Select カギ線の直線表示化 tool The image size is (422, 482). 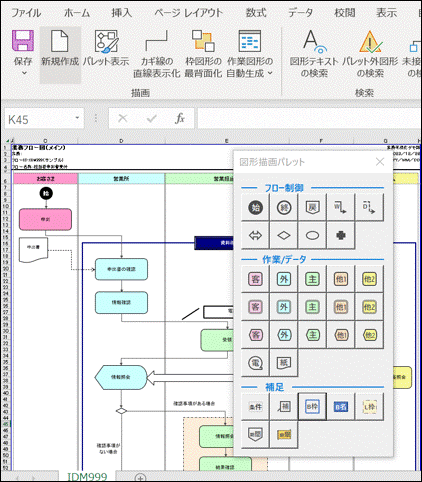click(157, 53)
